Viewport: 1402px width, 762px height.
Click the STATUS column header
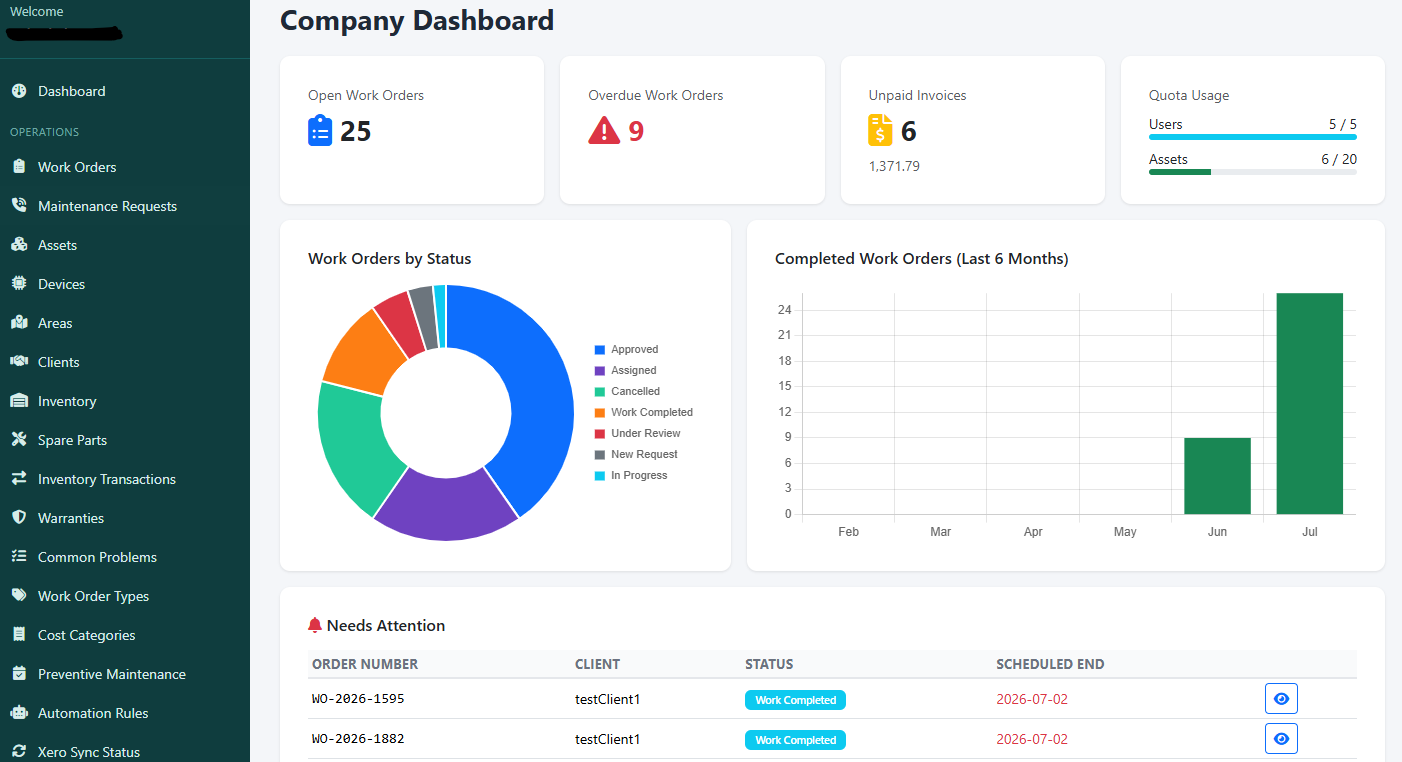[x=769, y=664]
